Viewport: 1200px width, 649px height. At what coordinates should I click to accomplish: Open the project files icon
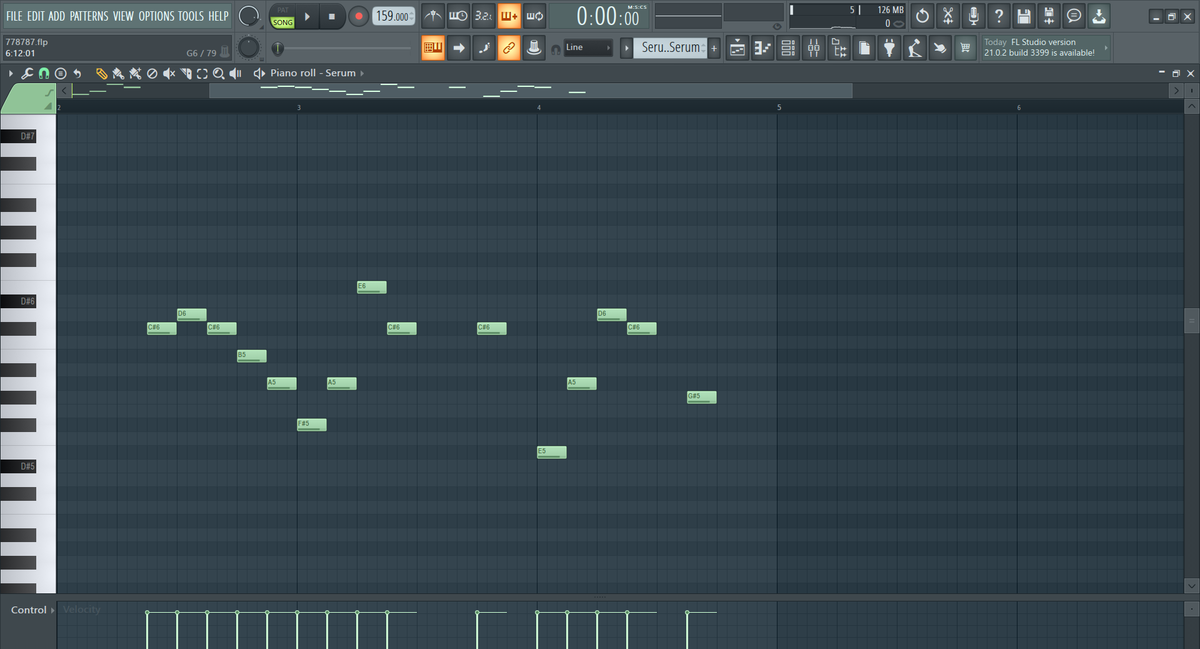coord(864,47)
